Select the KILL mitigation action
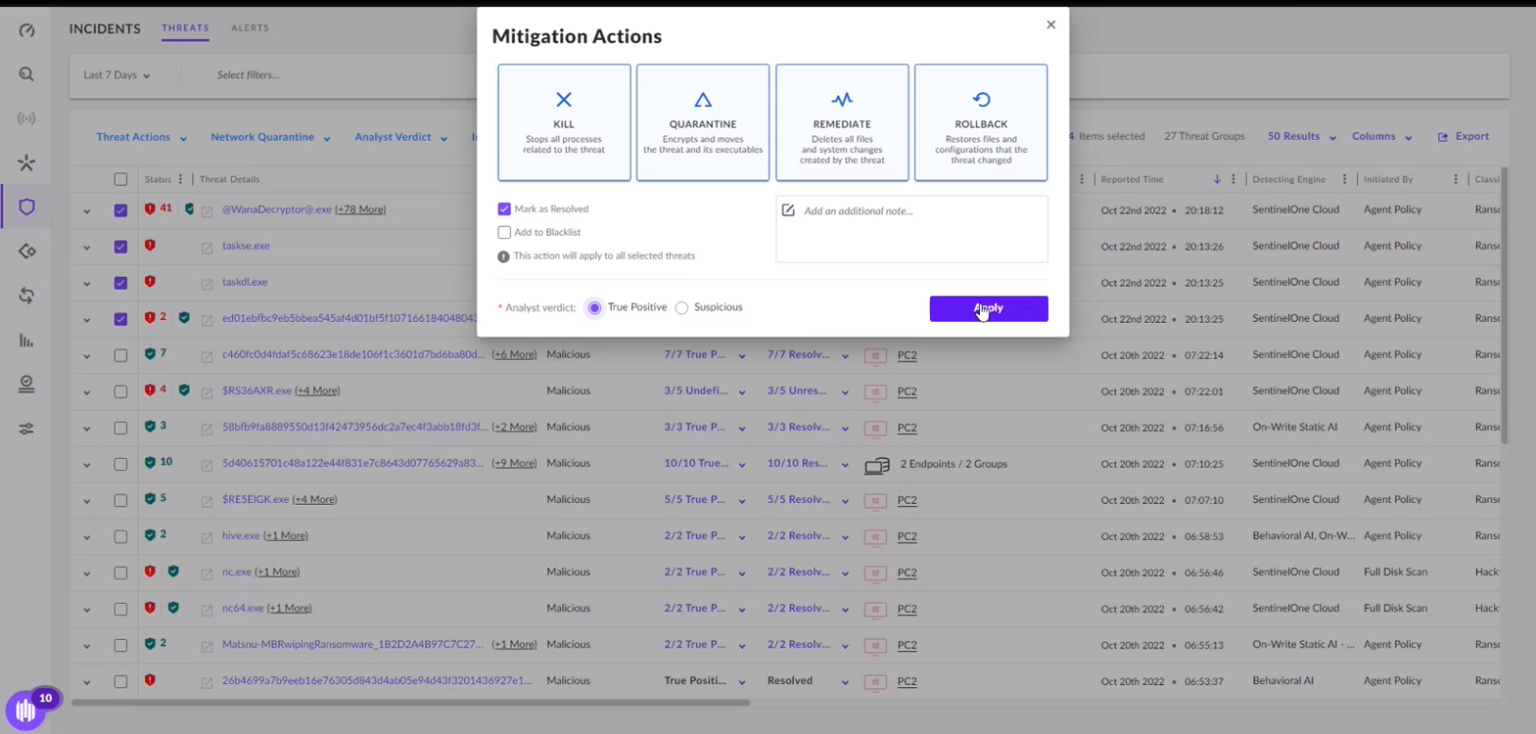The width and height of the screenshot is (1536, 734). [x=563, y=122]
